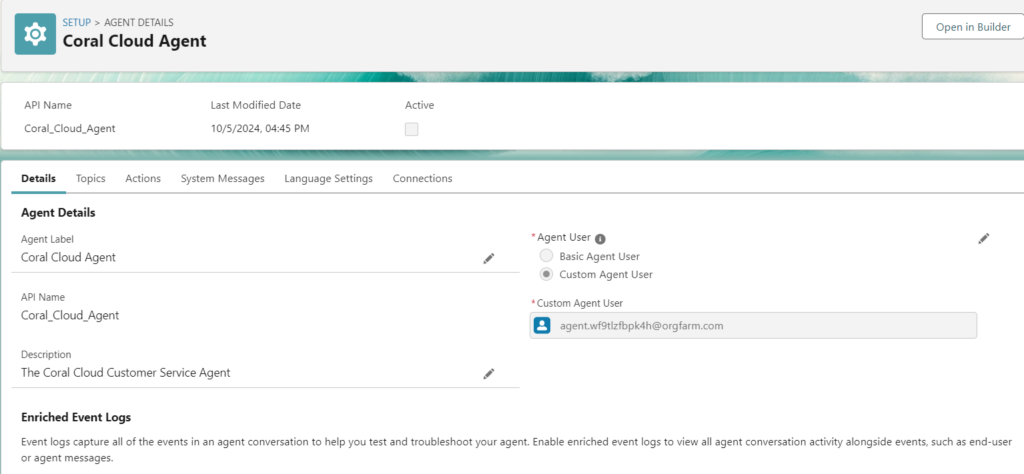Select the Basic Agent User radio button
The width and height of the screenshot is (1024, 474).
pyautogui.click(x=547, y=256)
